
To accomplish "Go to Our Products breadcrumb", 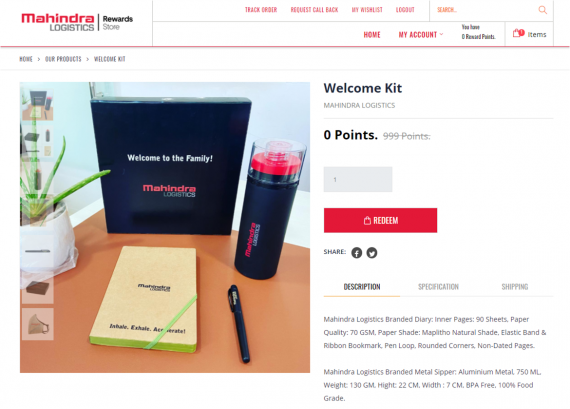I will [x=63, y=59].
